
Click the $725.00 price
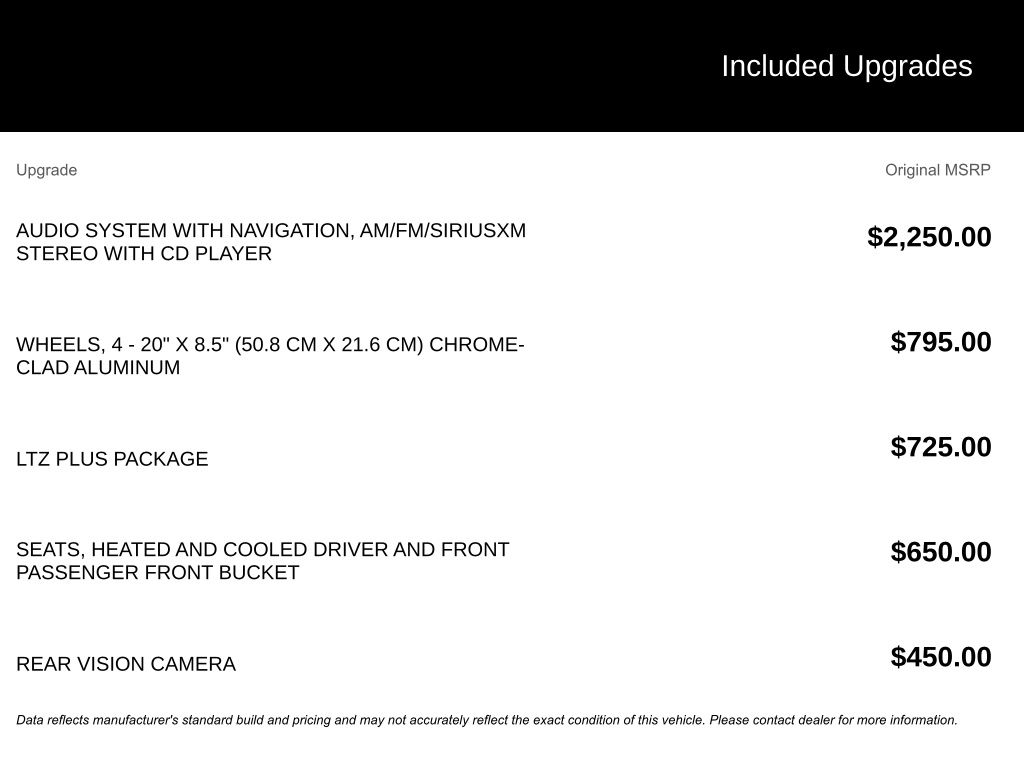[941, 447]
